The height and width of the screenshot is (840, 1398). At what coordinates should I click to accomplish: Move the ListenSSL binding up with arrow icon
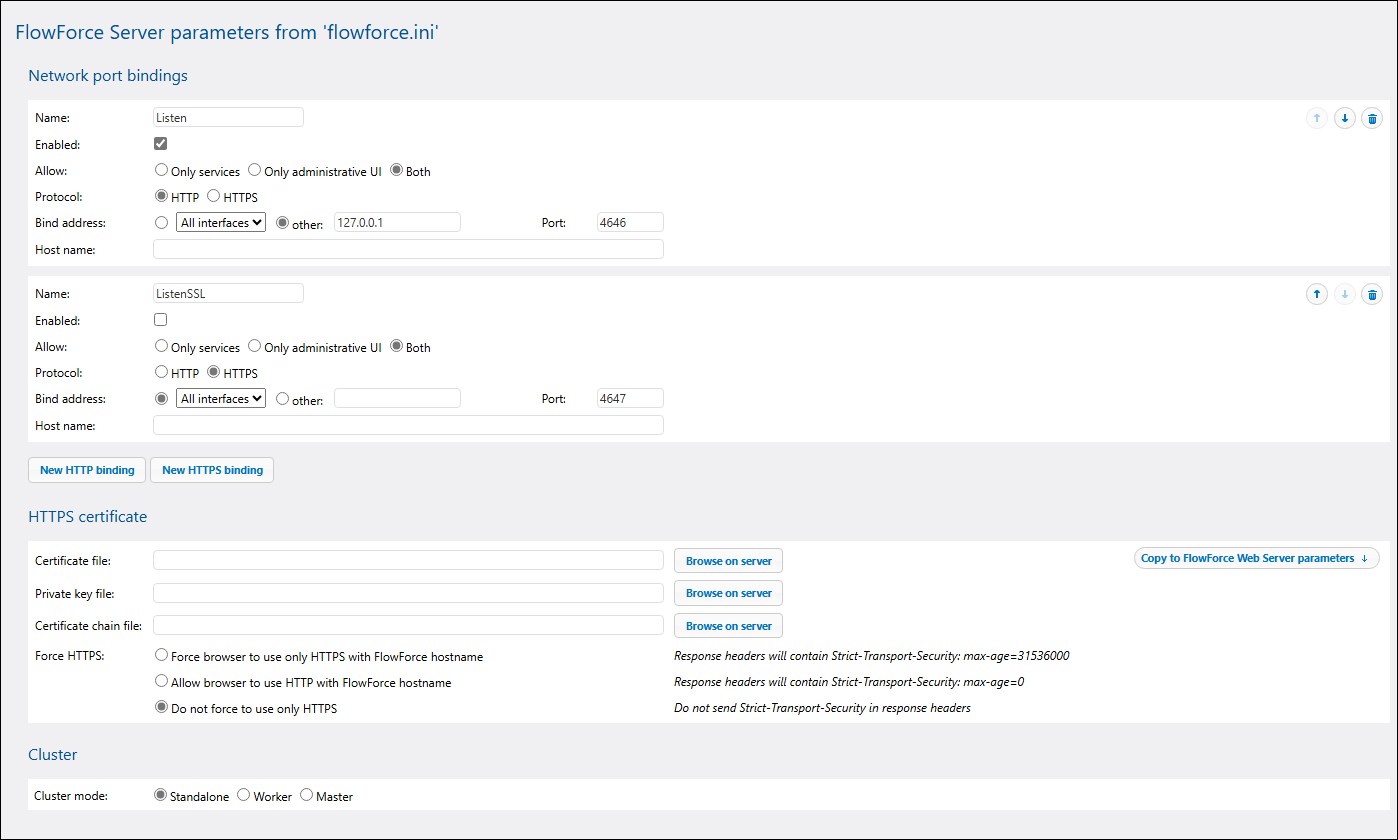(1317, 294)
